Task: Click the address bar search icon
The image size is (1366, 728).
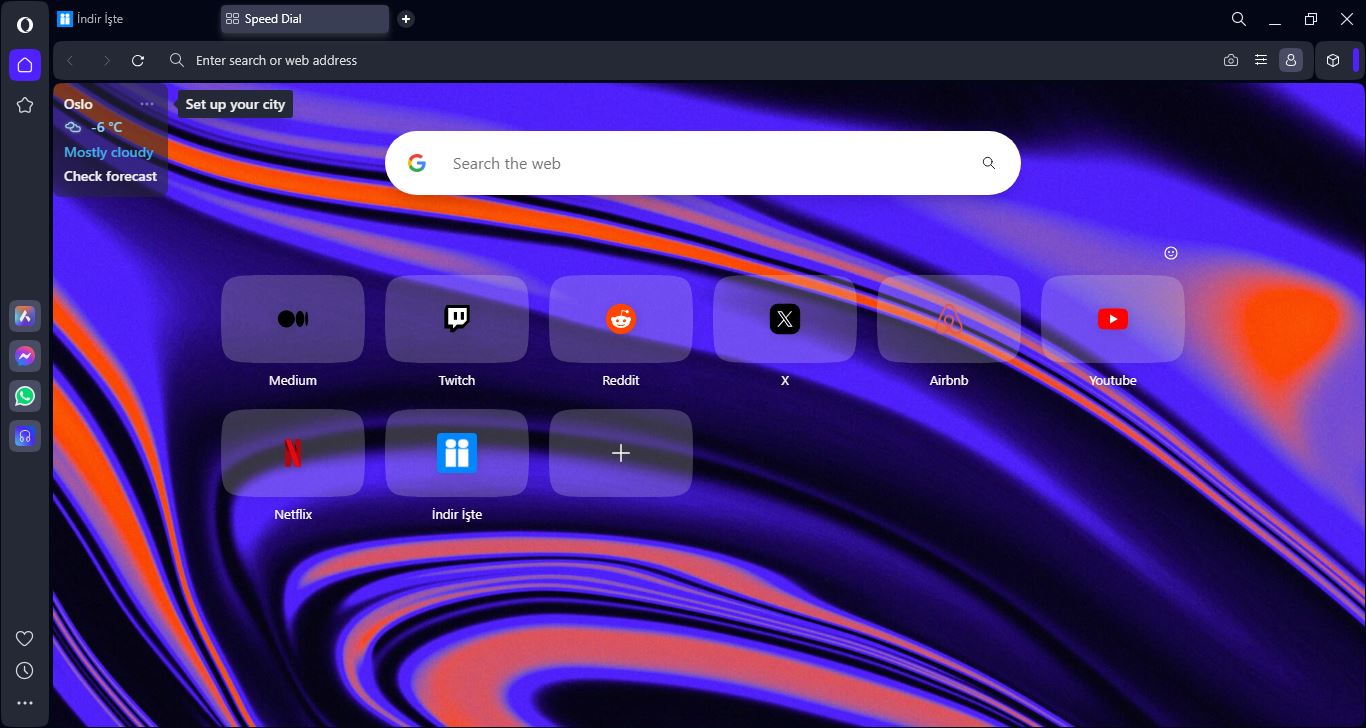Action: [177, 60]
